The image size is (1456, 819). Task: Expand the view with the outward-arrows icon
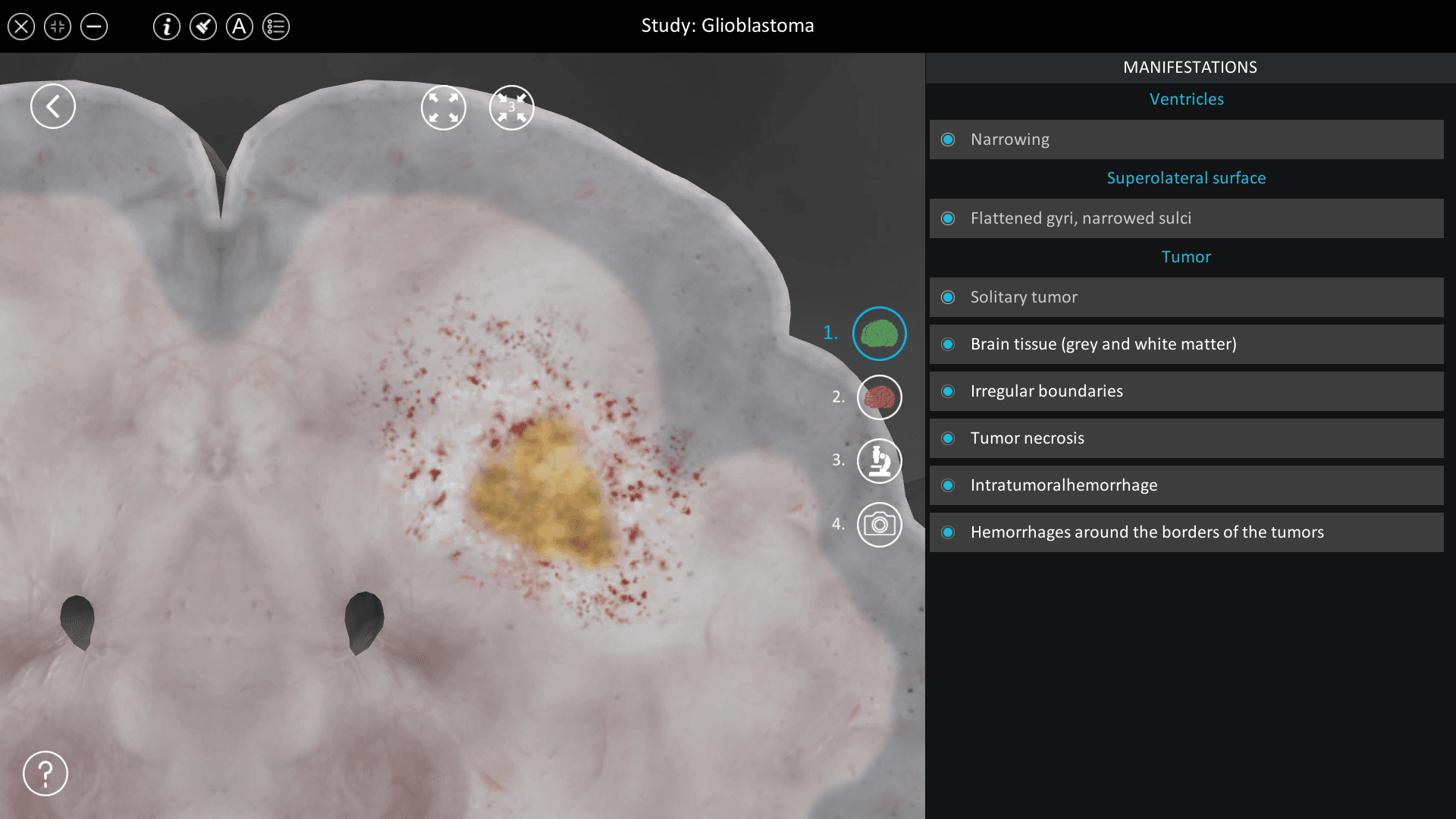pyautogui.click(x=444, y=108)
